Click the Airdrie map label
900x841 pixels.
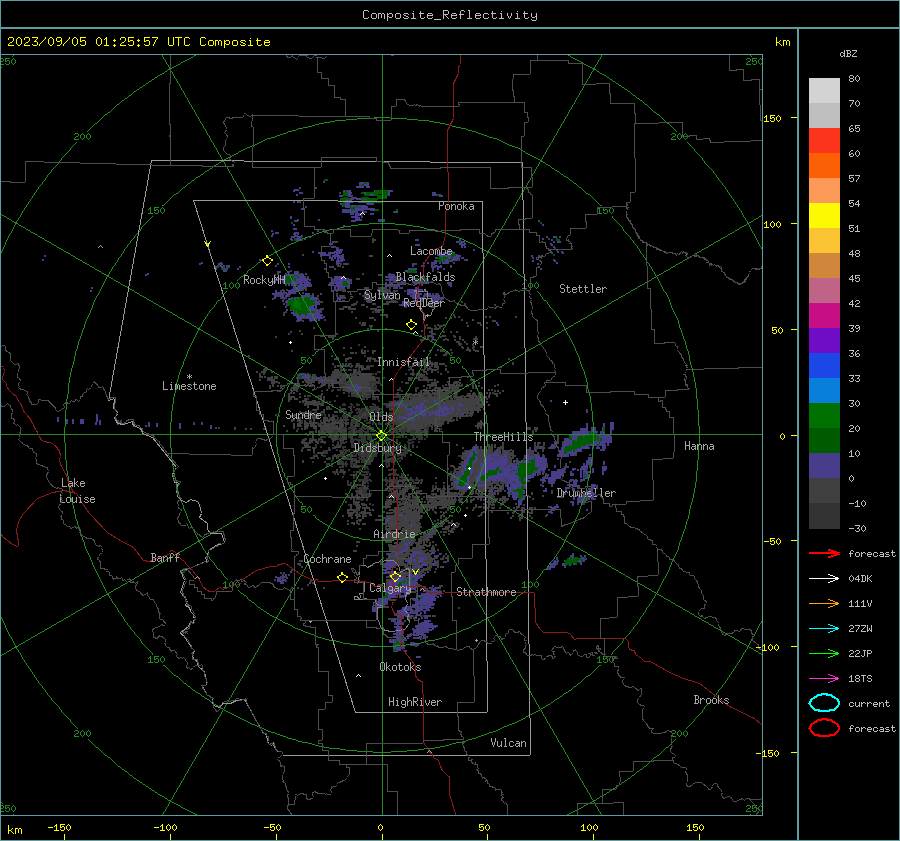point(394,534)
